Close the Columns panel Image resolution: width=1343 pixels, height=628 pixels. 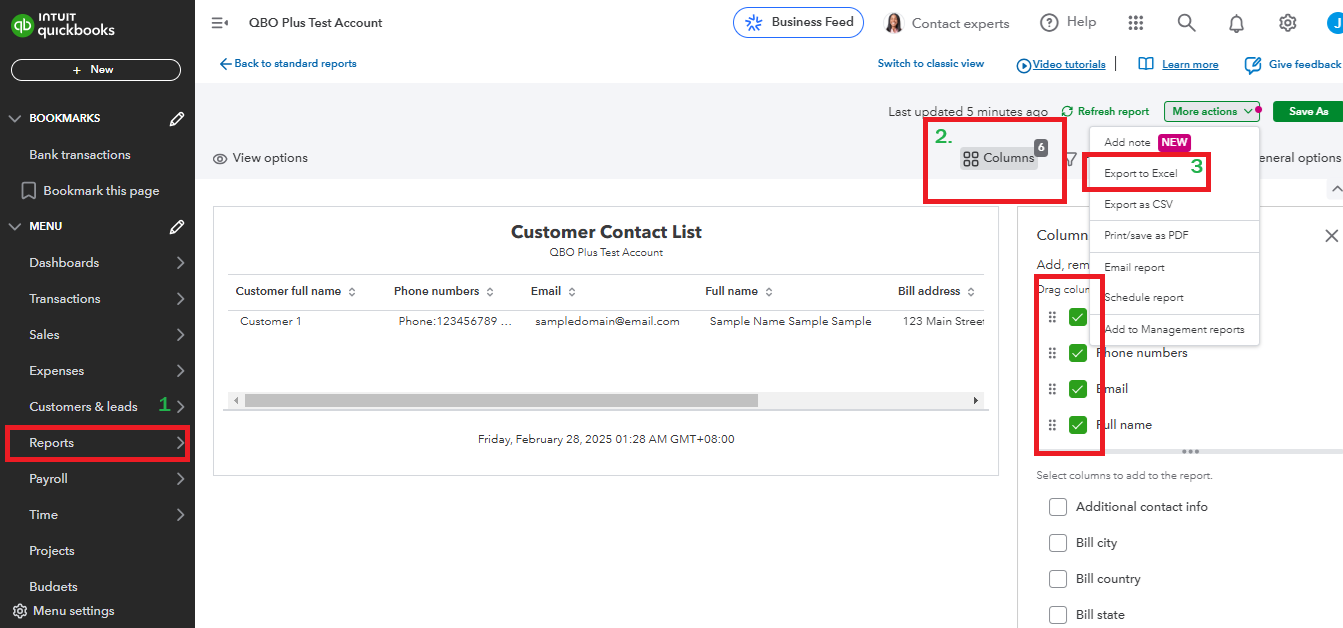tap(1331, 236)
